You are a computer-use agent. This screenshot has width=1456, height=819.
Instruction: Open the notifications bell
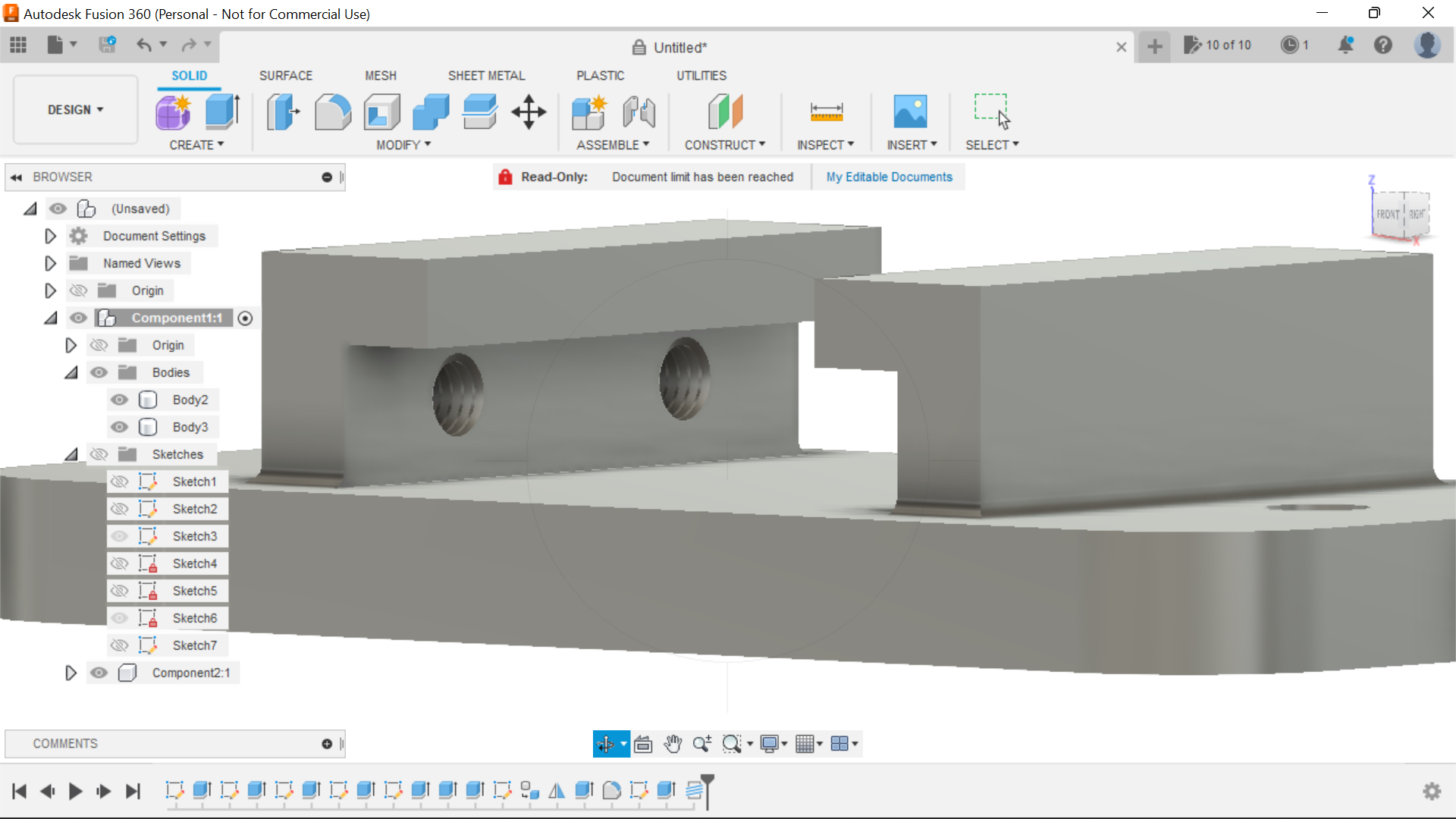(1346, 45)
